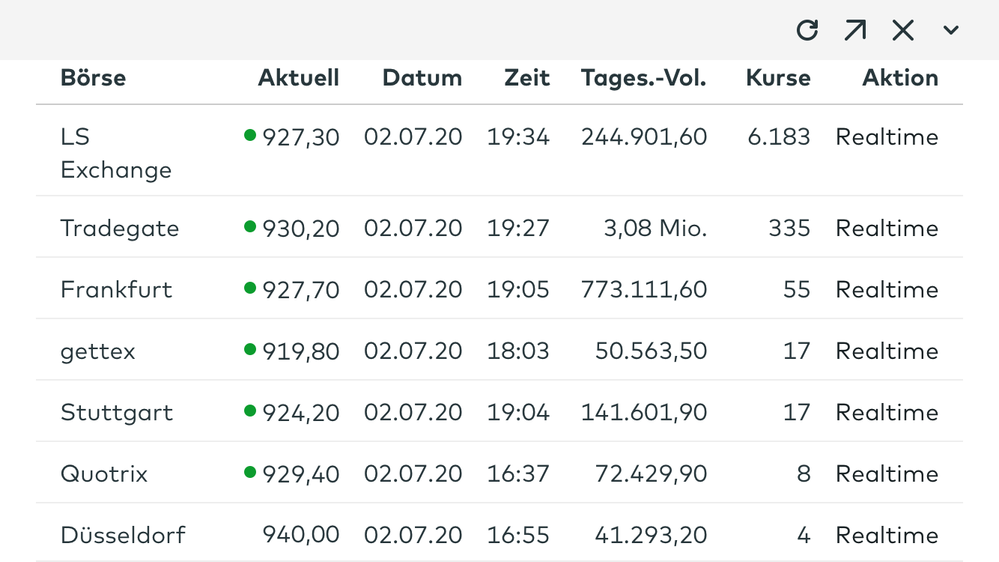The height and width of the screenshot is (562, 999).
Task: Open widget in new window arrow icon
Action: (855, 30)
